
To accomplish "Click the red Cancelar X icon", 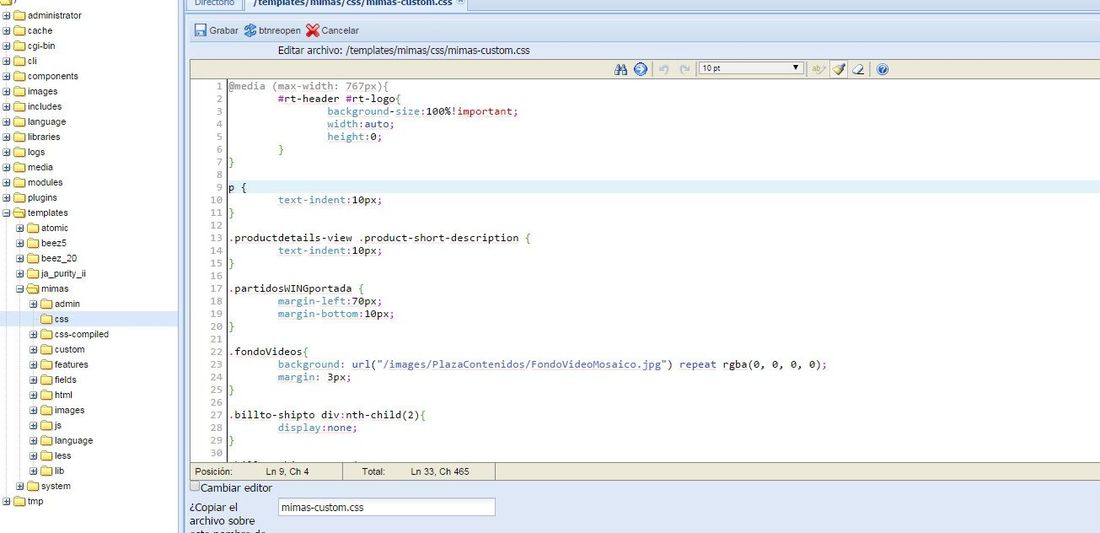I will coord(312,30).
